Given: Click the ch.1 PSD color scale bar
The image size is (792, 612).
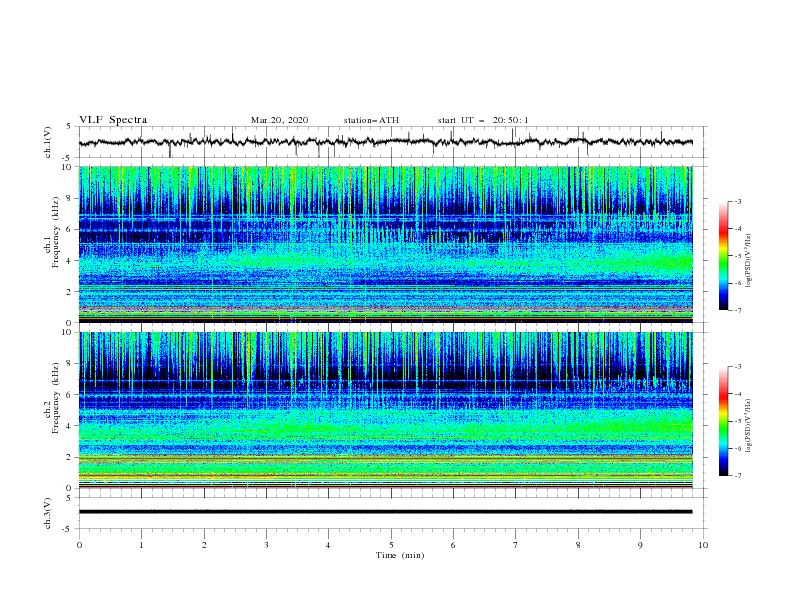Looking at the screenshot, I should point(723,255).
